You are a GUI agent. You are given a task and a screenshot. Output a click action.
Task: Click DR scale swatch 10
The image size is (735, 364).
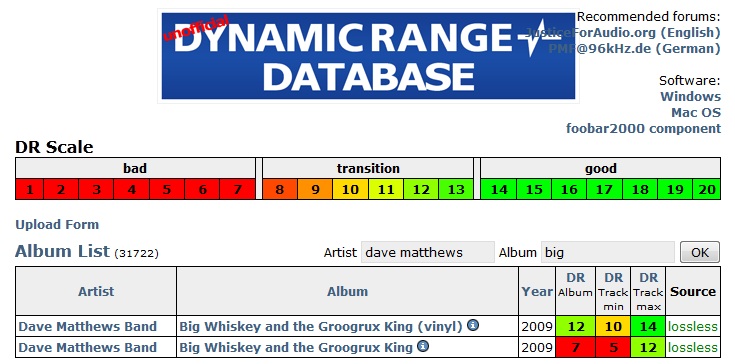click(351, 189)
